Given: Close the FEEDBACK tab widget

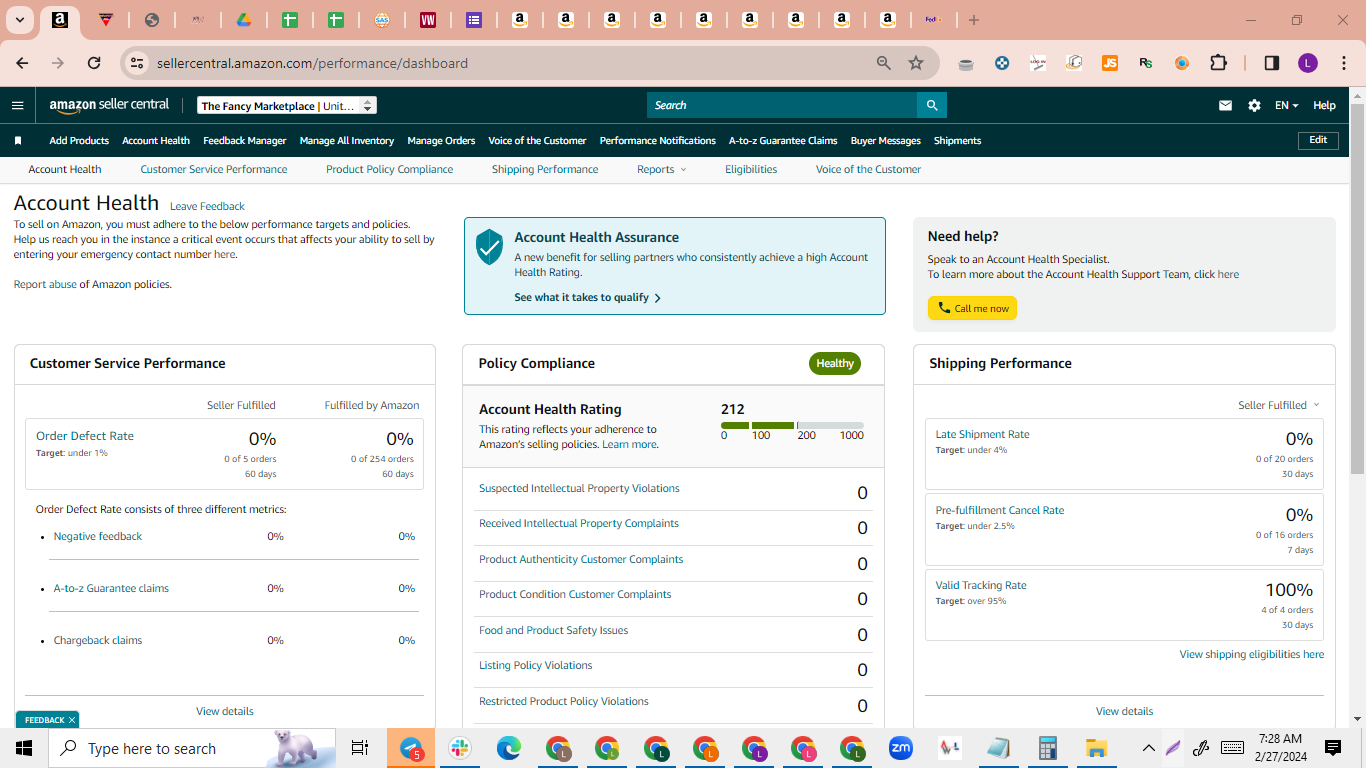Looking at the screenshot, I should click(72, 720).
